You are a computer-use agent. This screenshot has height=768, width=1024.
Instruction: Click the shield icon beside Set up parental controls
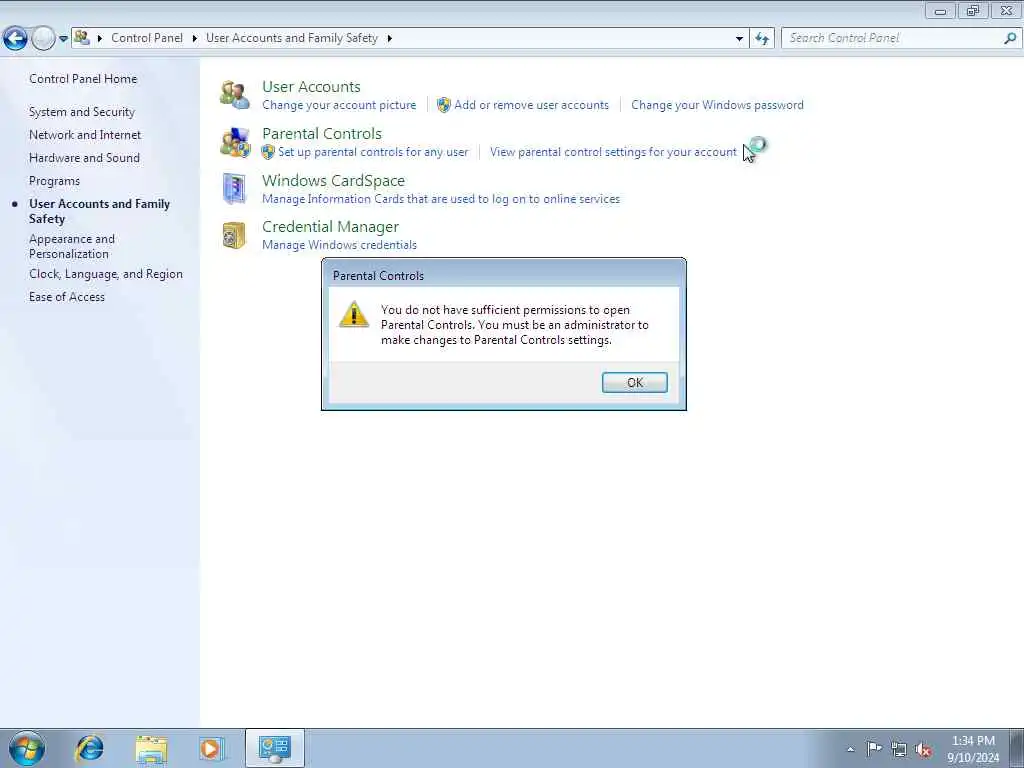[268, 152]
